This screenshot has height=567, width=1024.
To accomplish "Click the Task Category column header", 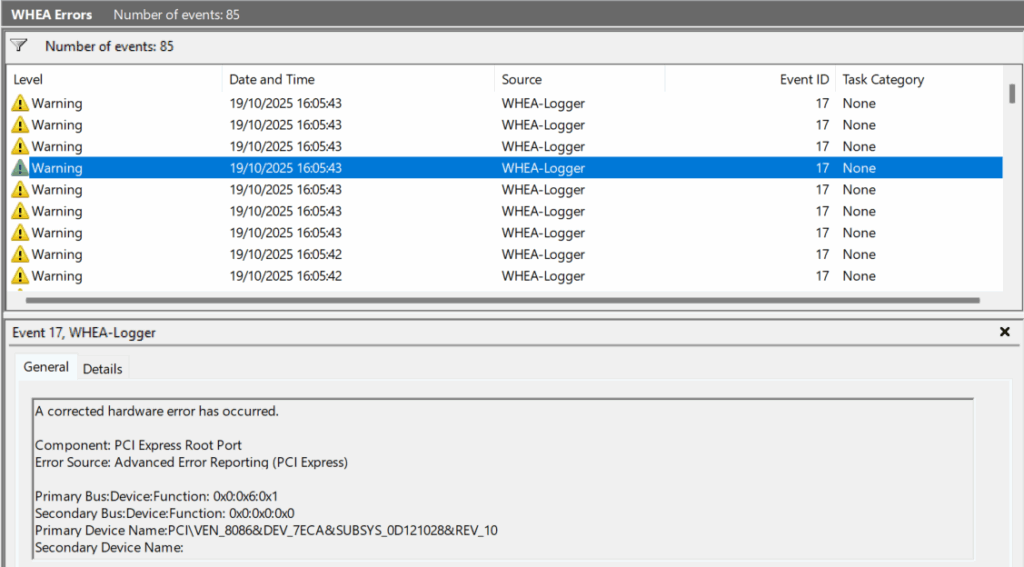I will [x=883, y=79].
